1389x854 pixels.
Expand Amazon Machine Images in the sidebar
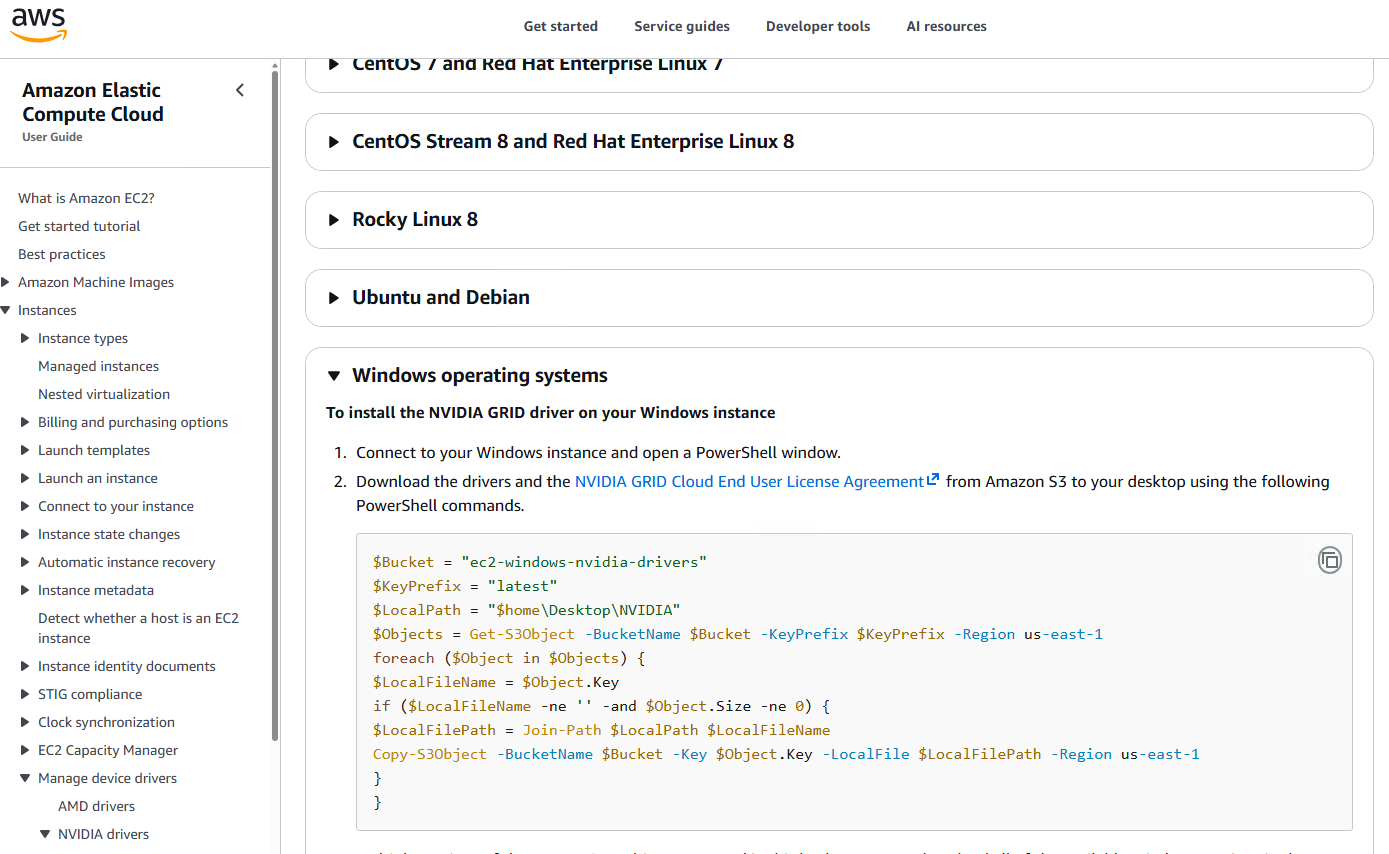6,283
